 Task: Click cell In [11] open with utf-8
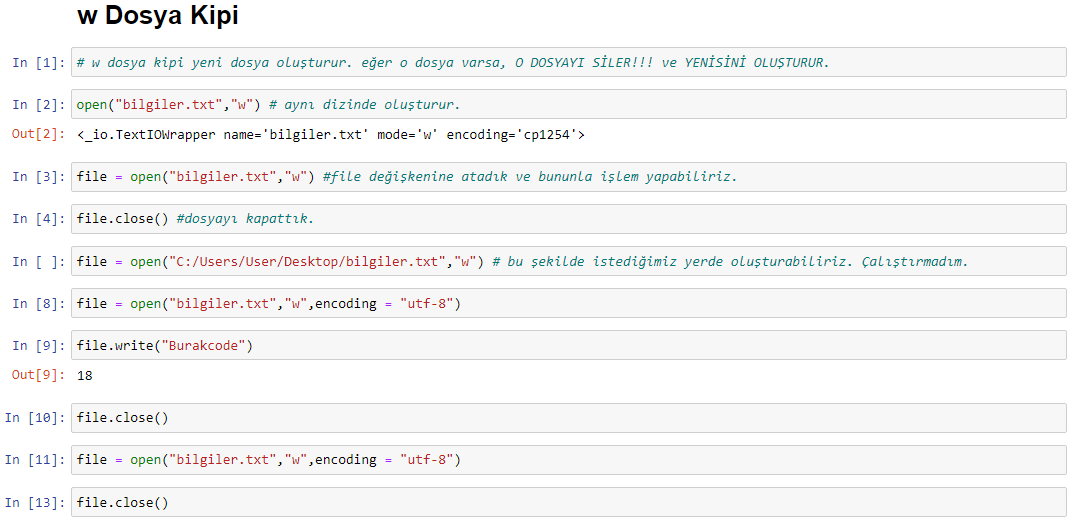click(x=569, y=460)
